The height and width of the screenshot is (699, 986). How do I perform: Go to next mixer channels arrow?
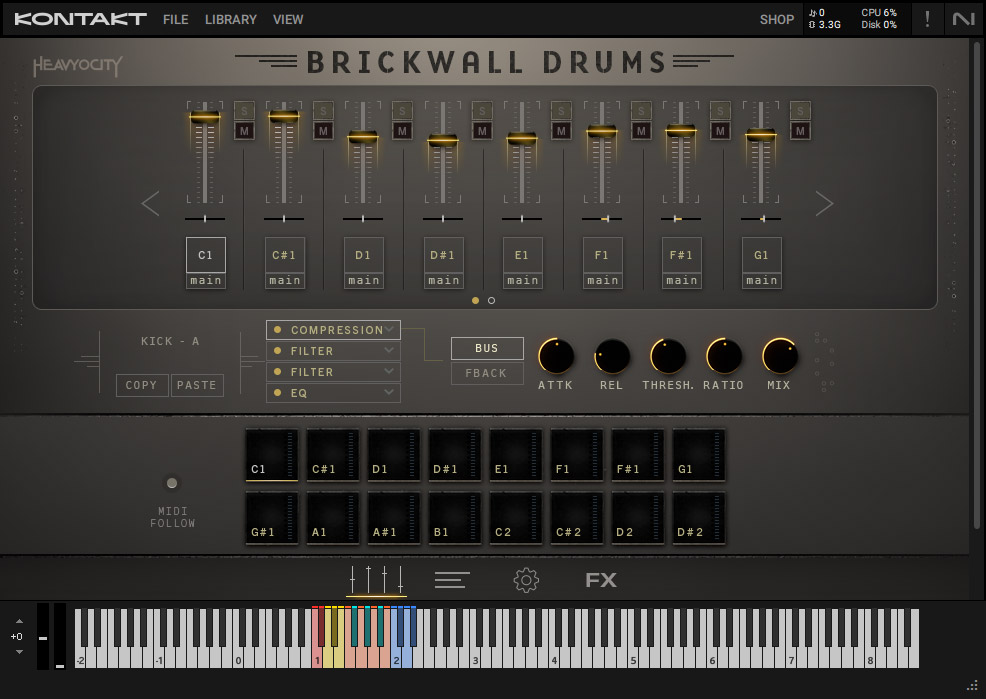coord(824,203)
